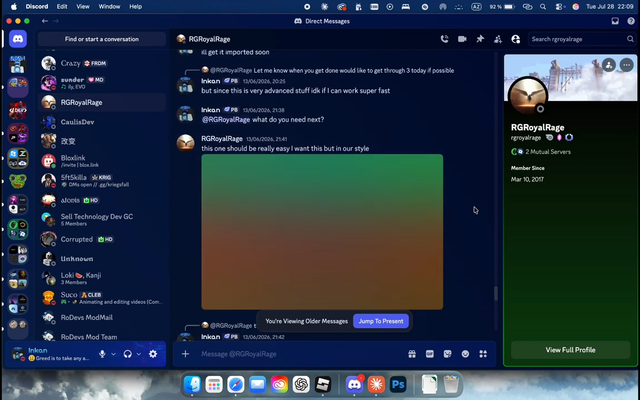Screen dimensions: 640x400
Task: Deafen audio with the headphones icon
Action: tap(128, 354)
